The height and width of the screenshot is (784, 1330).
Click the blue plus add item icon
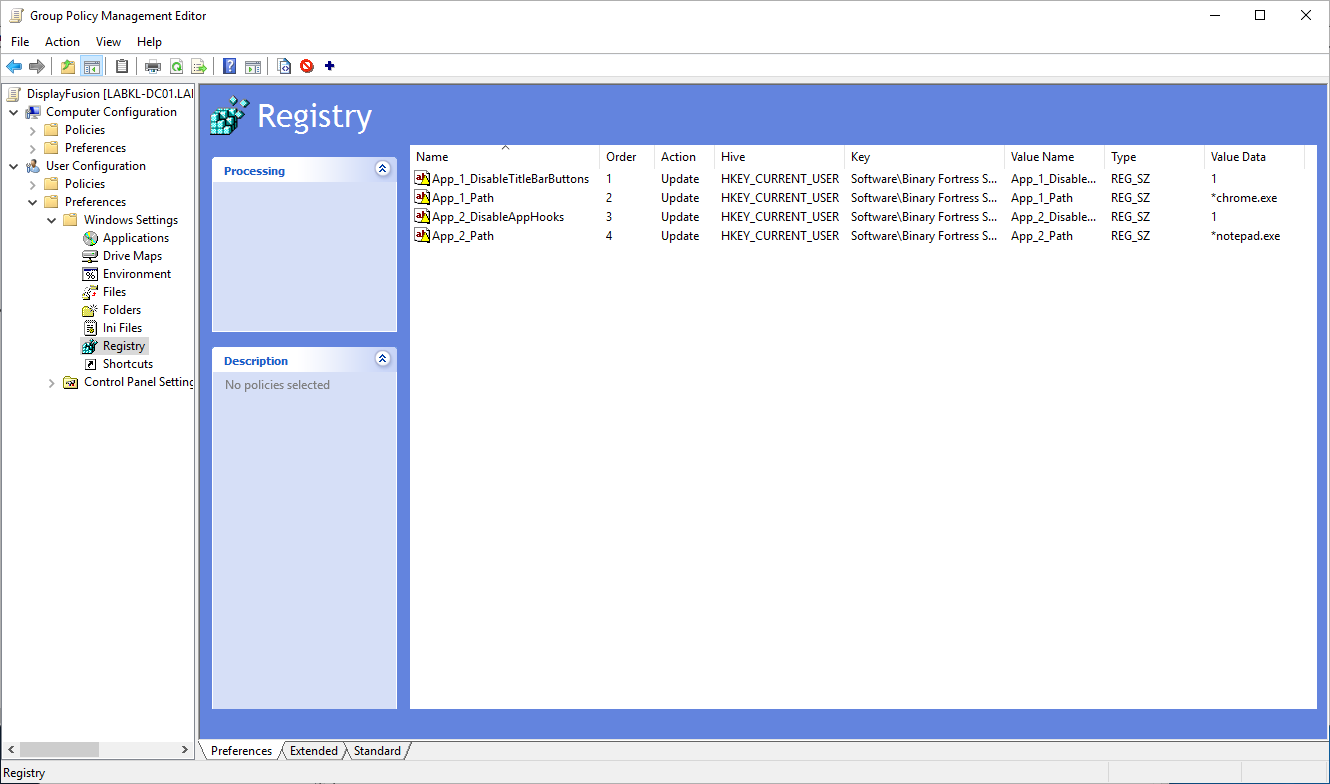point(330,67)
